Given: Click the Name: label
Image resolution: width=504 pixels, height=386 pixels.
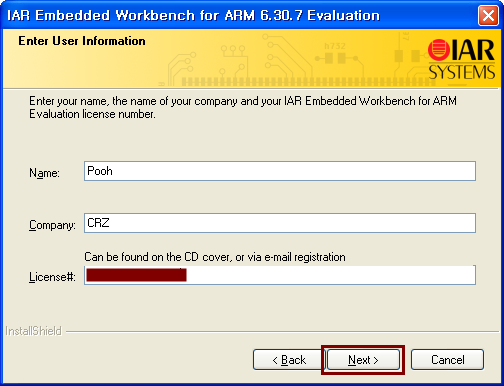Looking at the screenshot, I should pos(44,173).
